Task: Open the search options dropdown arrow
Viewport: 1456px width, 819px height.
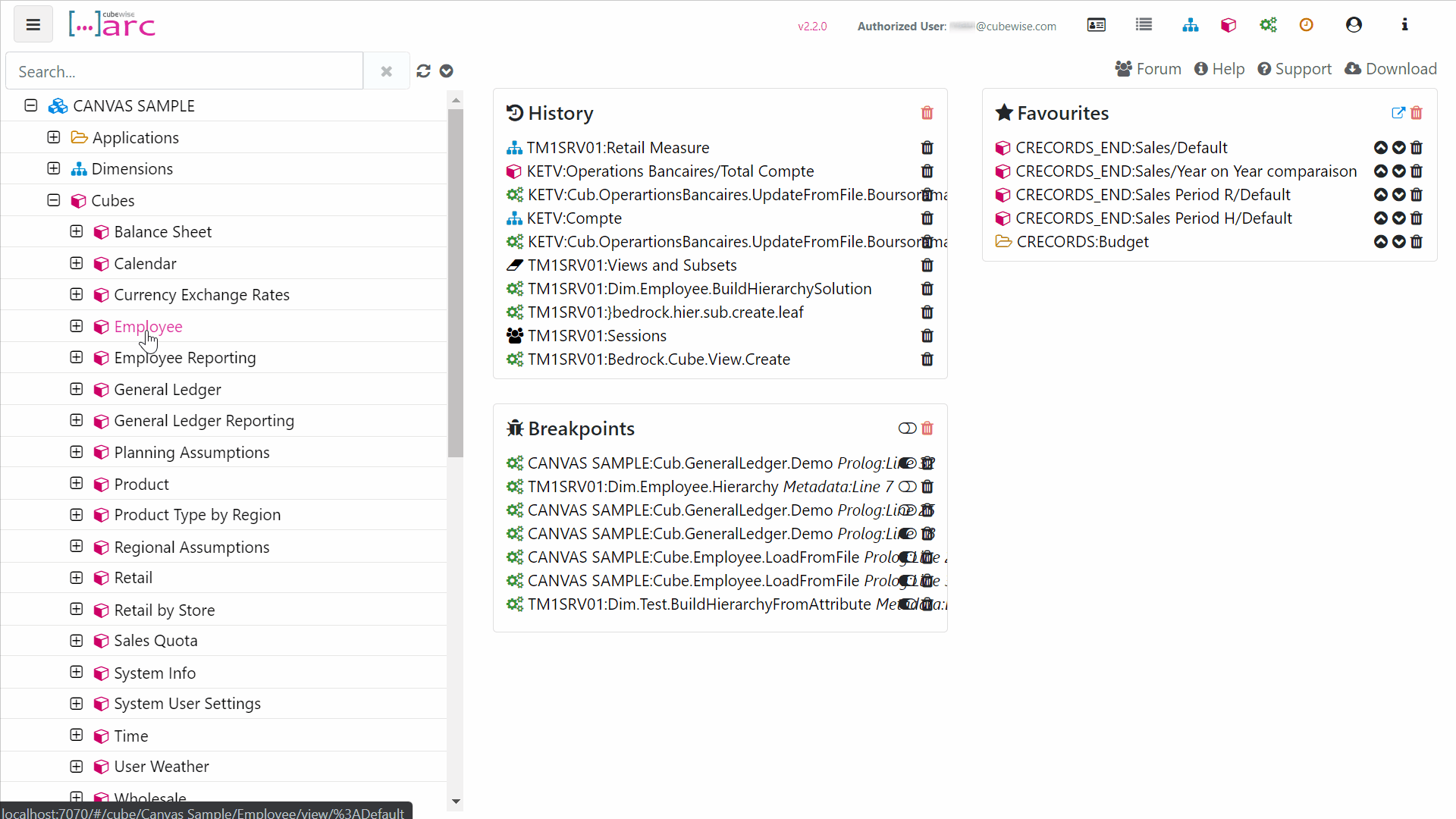Action: [x=447, y=71]
